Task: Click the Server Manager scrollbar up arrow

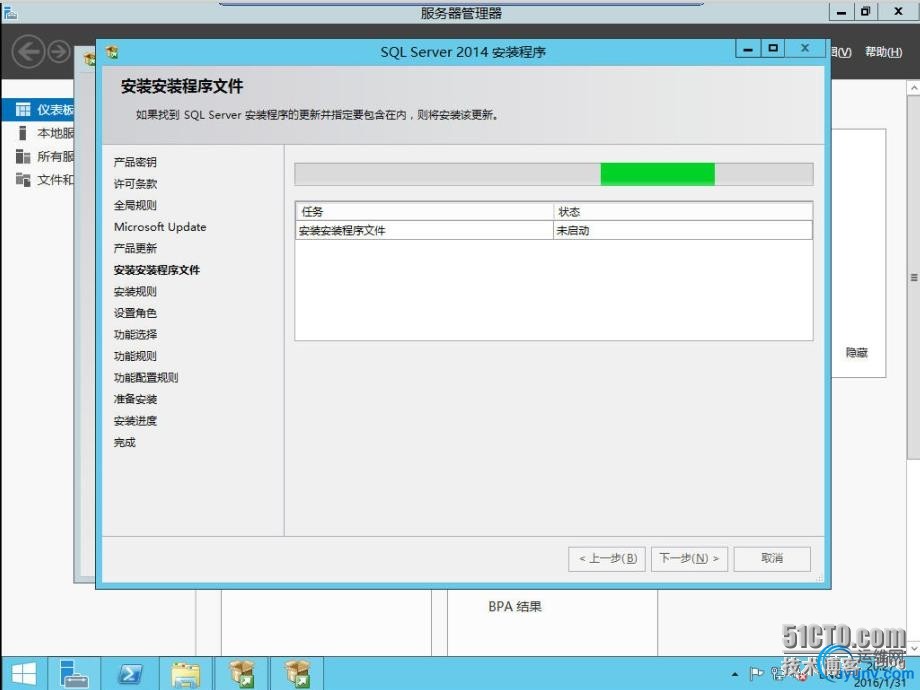Action: [x=914, y=88]
